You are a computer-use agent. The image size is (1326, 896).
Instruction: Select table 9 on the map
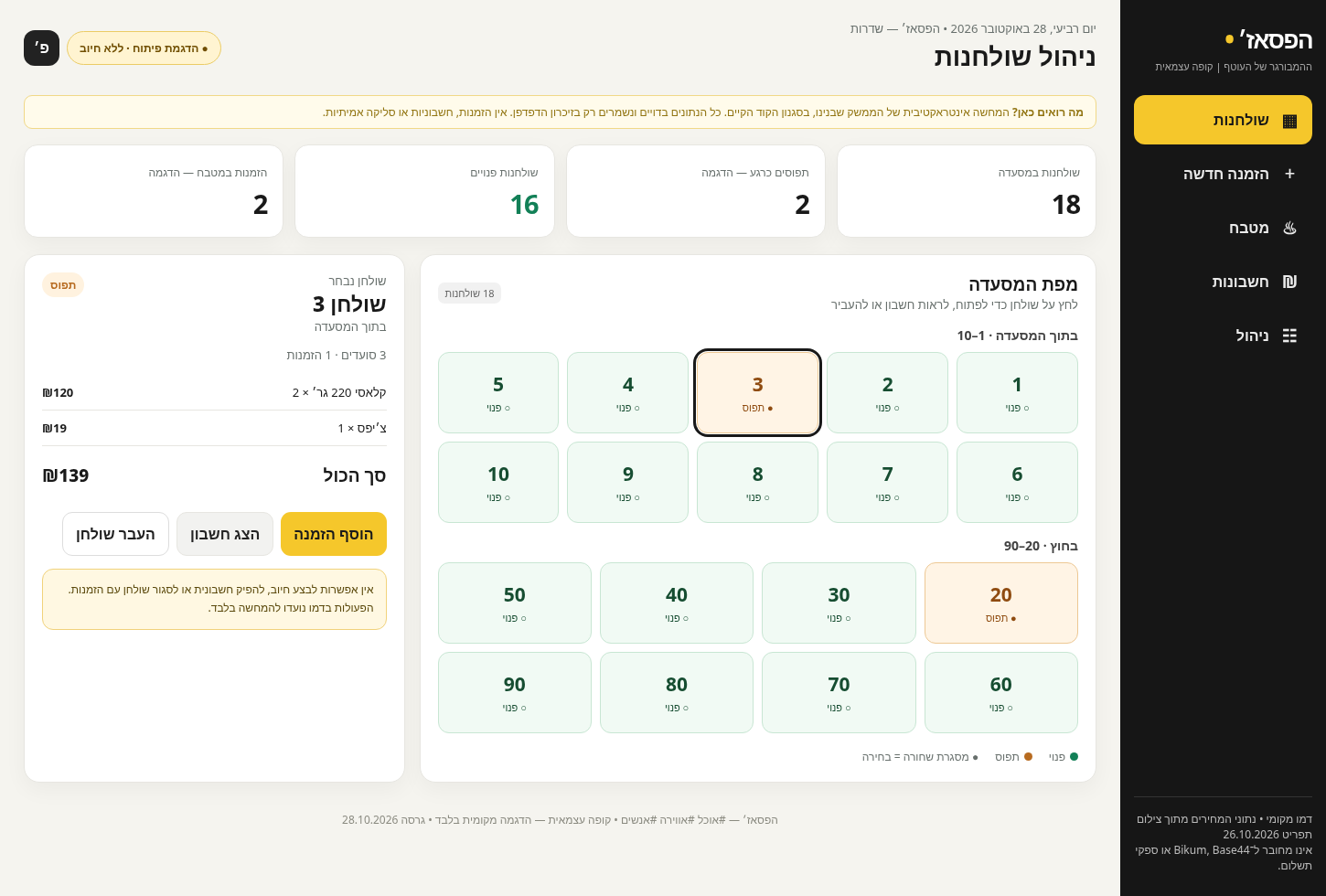pos(627,483)
